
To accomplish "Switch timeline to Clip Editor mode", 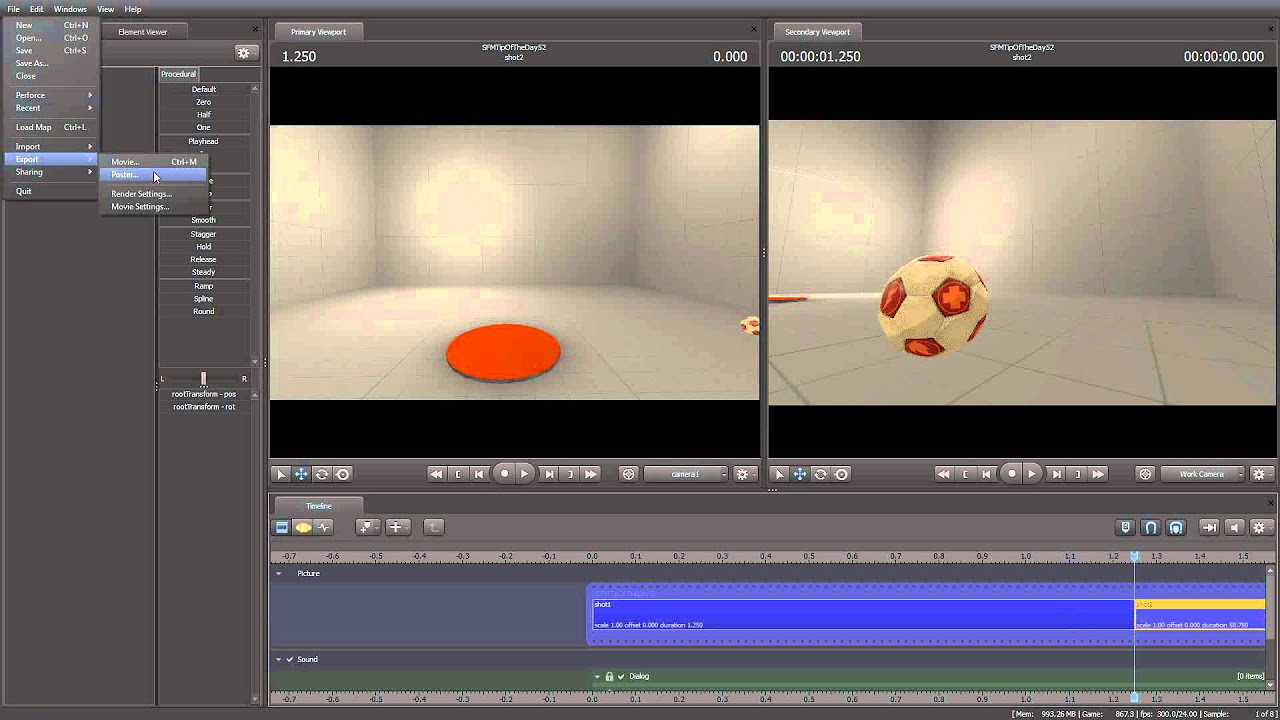I will pos(282,527).
